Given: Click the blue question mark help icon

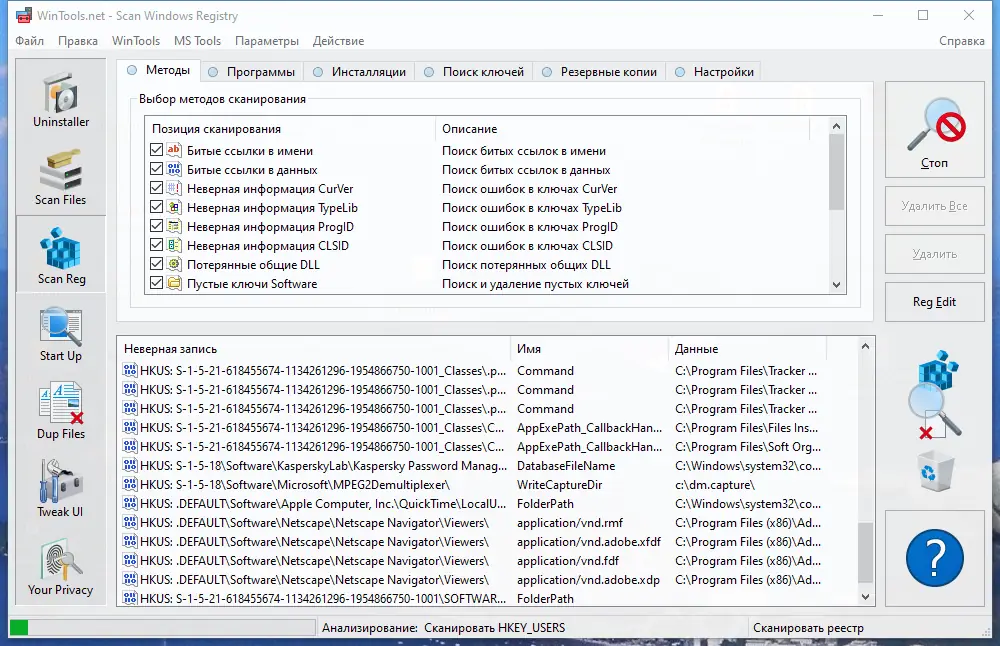Looking at the screenshot, I should 934,558.
